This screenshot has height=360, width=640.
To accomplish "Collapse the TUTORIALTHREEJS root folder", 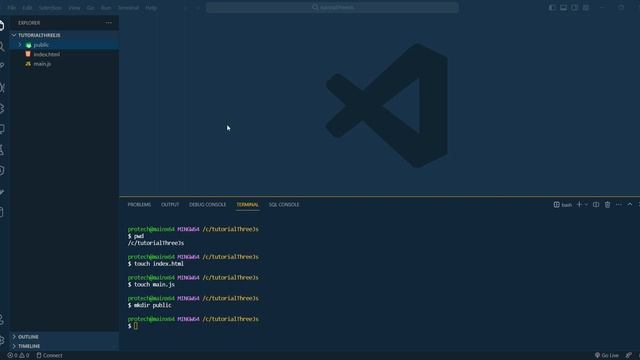I will point(14,35).
